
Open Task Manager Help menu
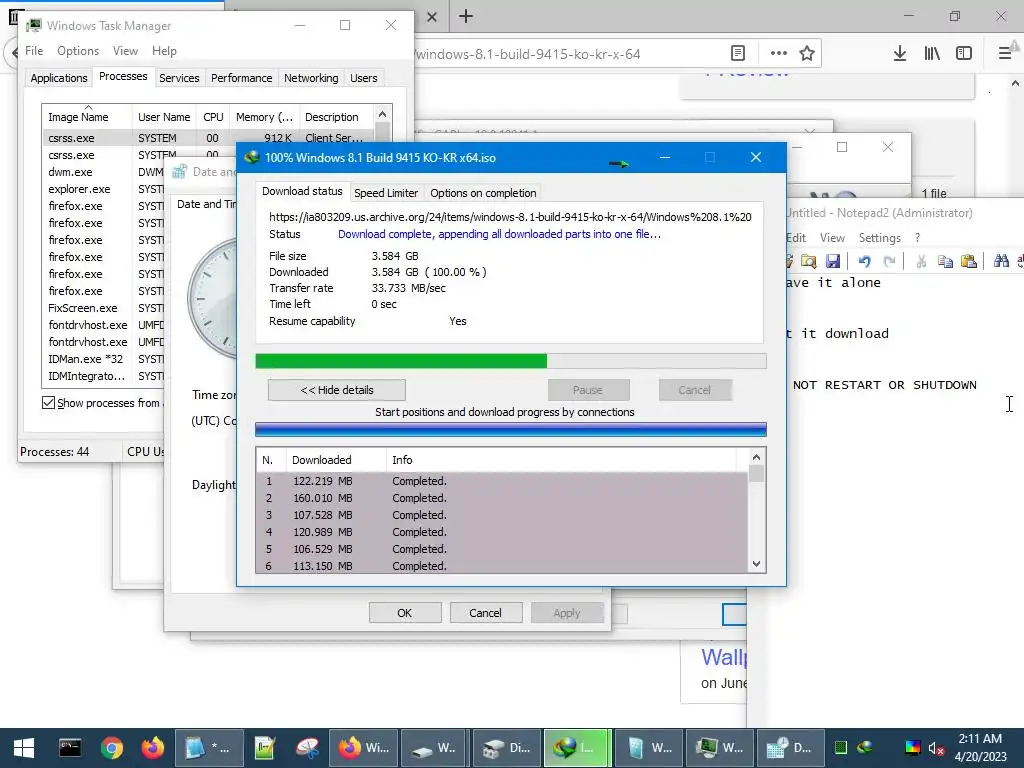[x=164, y=51]
